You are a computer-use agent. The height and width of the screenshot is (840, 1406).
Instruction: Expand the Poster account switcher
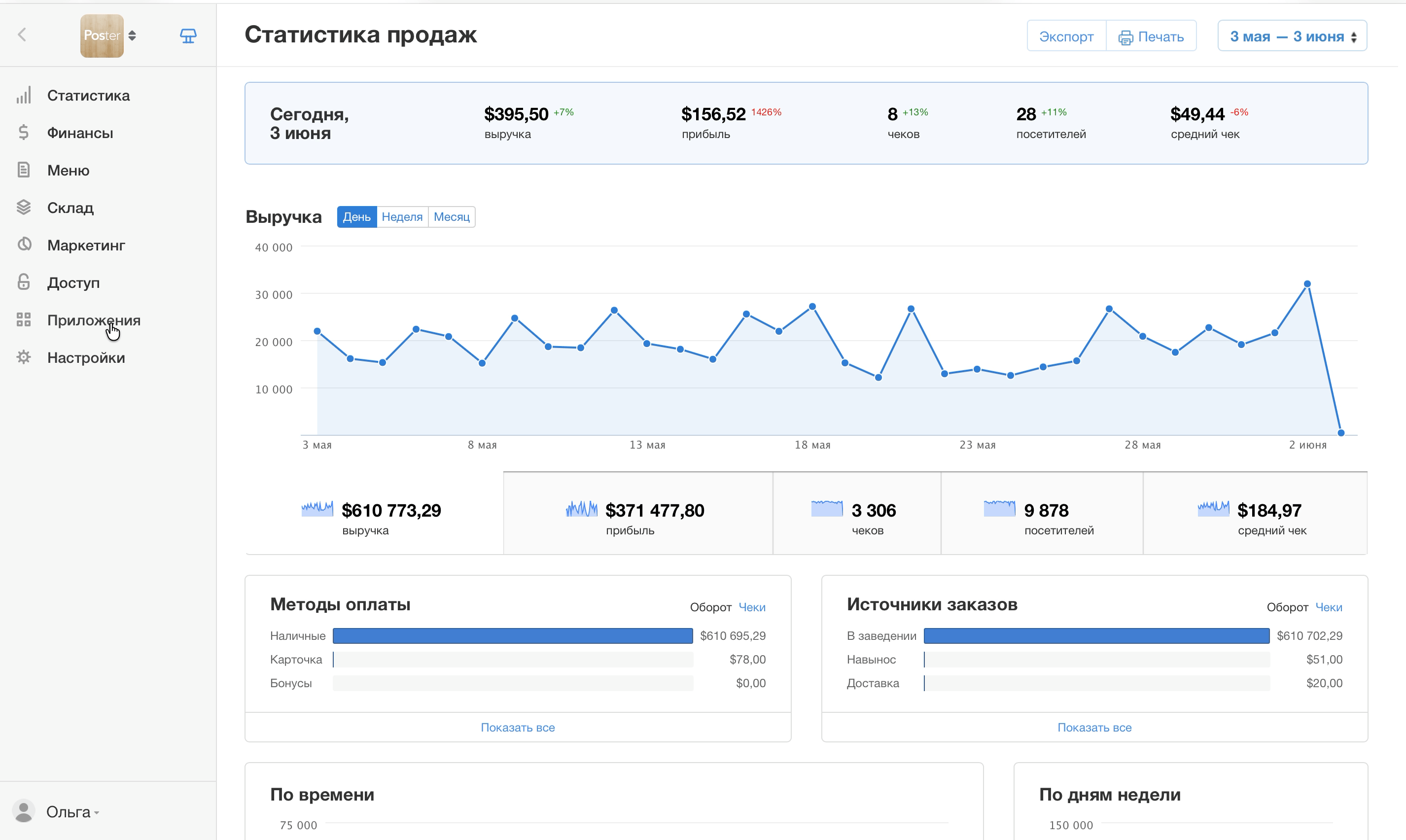108,35
